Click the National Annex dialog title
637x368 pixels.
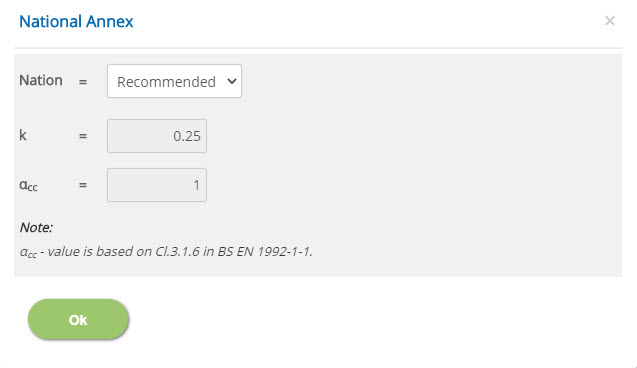pyautogui.click(x=76, y=22)
